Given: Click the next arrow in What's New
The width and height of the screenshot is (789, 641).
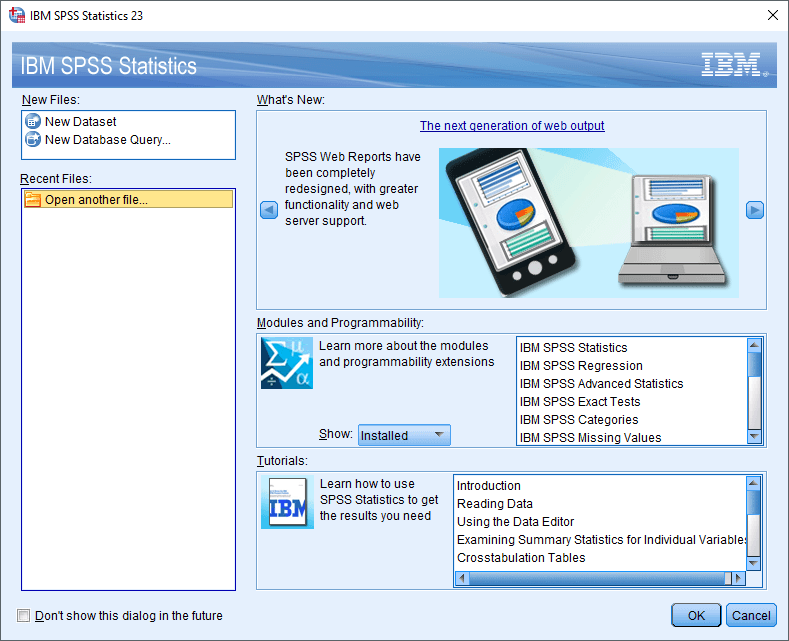Looking at the screenshot, I should pos(755,210).
